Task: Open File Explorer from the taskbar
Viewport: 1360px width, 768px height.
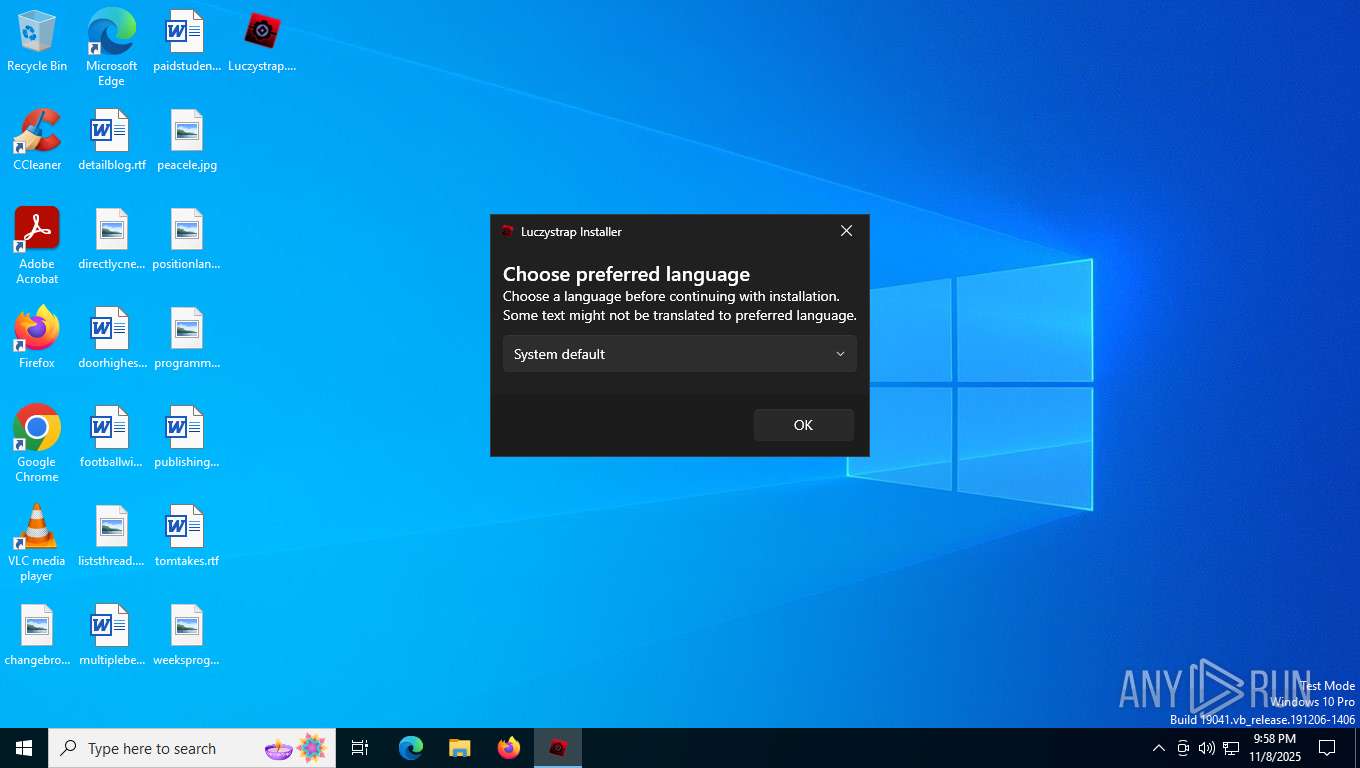Action: click(459, 748)
